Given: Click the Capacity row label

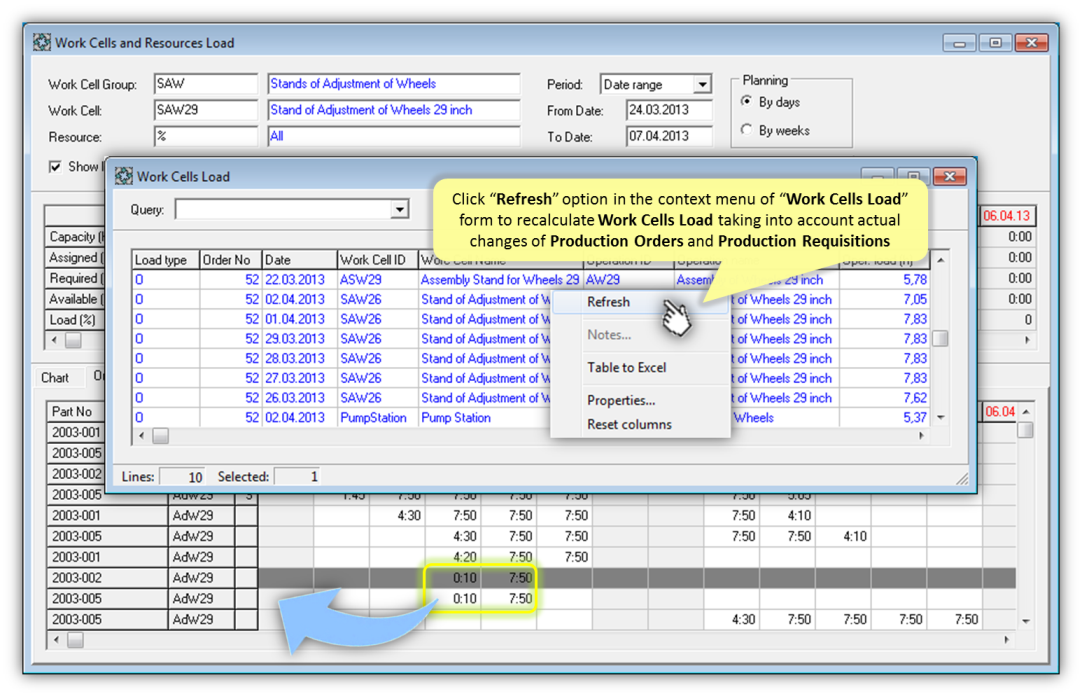Looking at the screenshot, I should tap(75, 237).
